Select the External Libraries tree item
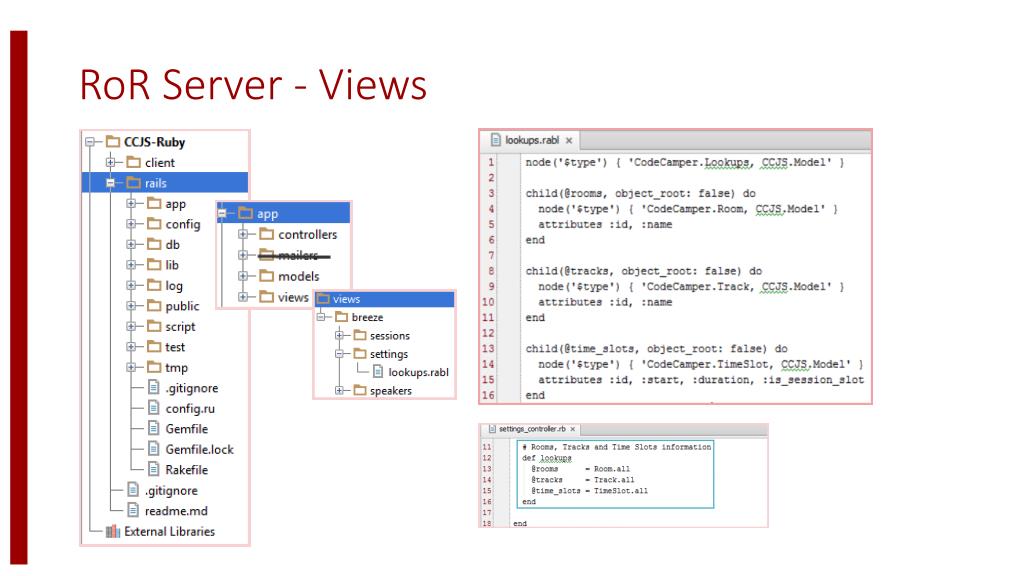1024x576 pixels. 169,531
